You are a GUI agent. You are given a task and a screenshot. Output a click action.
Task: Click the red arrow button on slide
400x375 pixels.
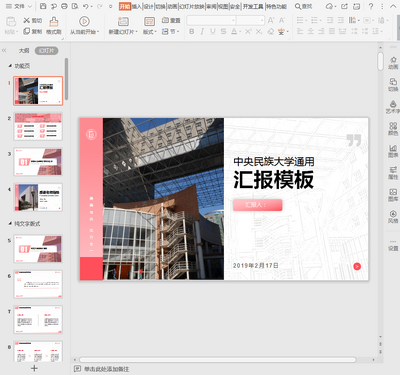coord(357,266)
